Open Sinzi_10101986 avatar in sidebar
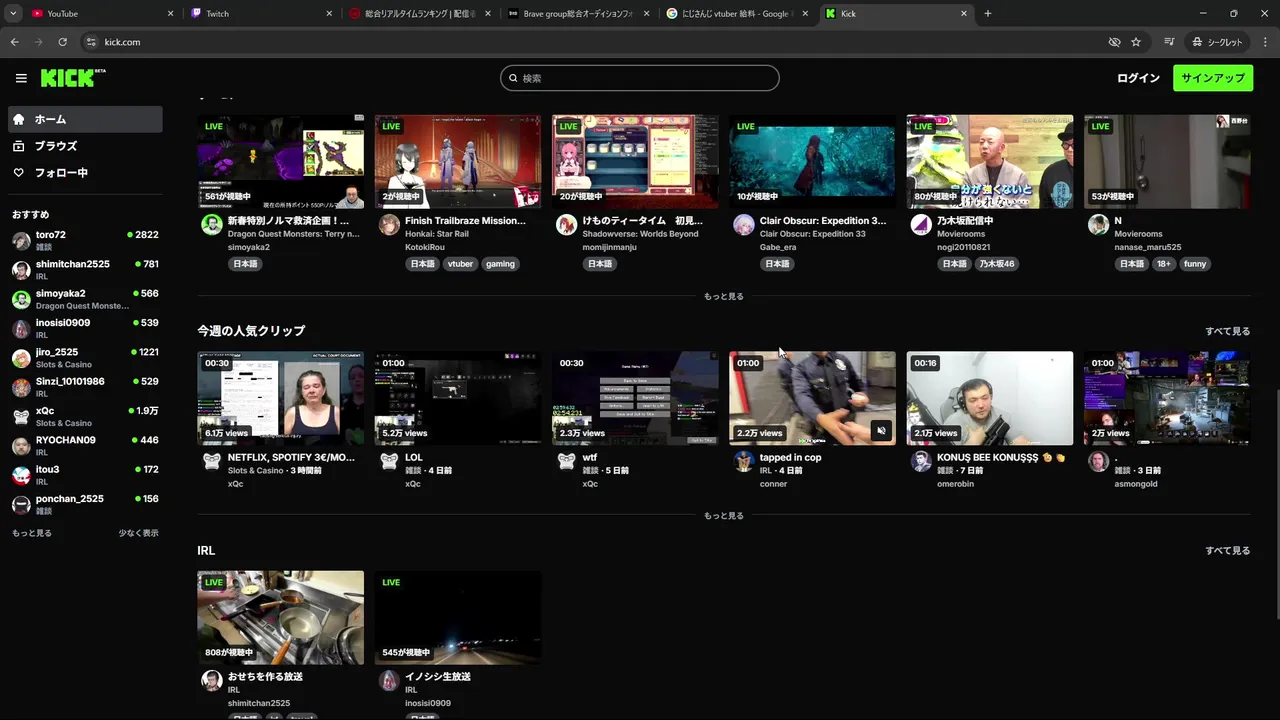This screenshot has width=1280, height=720. point(21,387)
